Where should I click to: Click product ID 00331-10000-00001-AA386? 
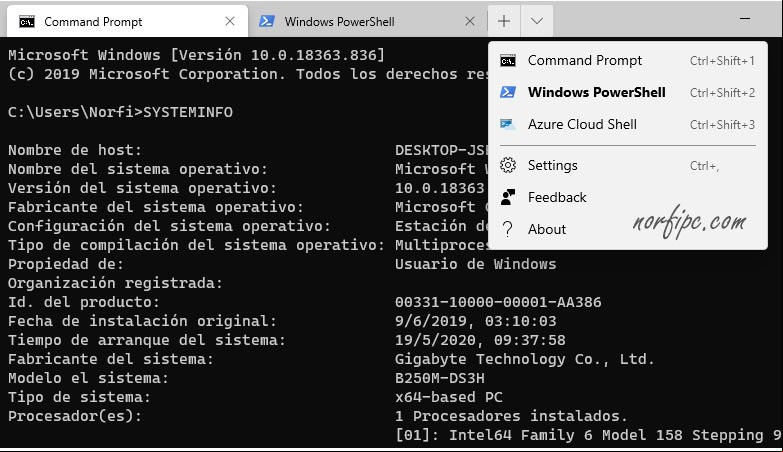(x=498, y=302)
